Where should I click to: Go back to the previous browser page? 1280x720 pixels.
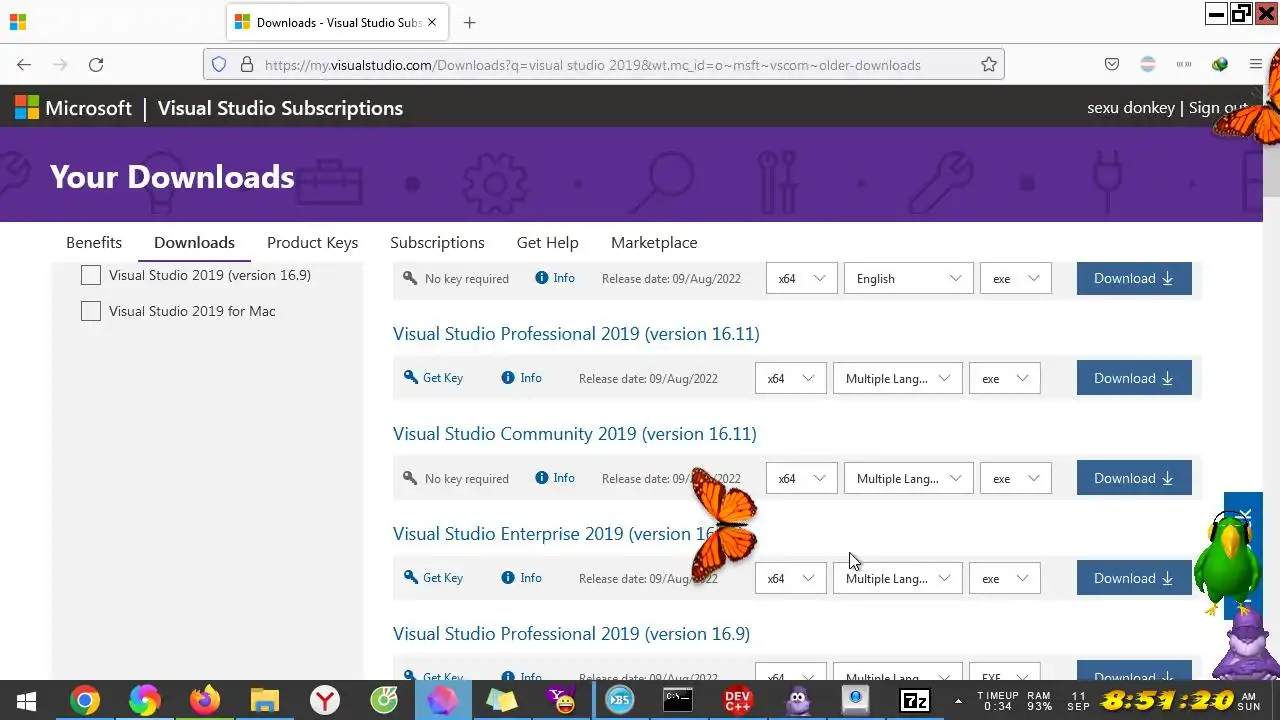(24, 65)
